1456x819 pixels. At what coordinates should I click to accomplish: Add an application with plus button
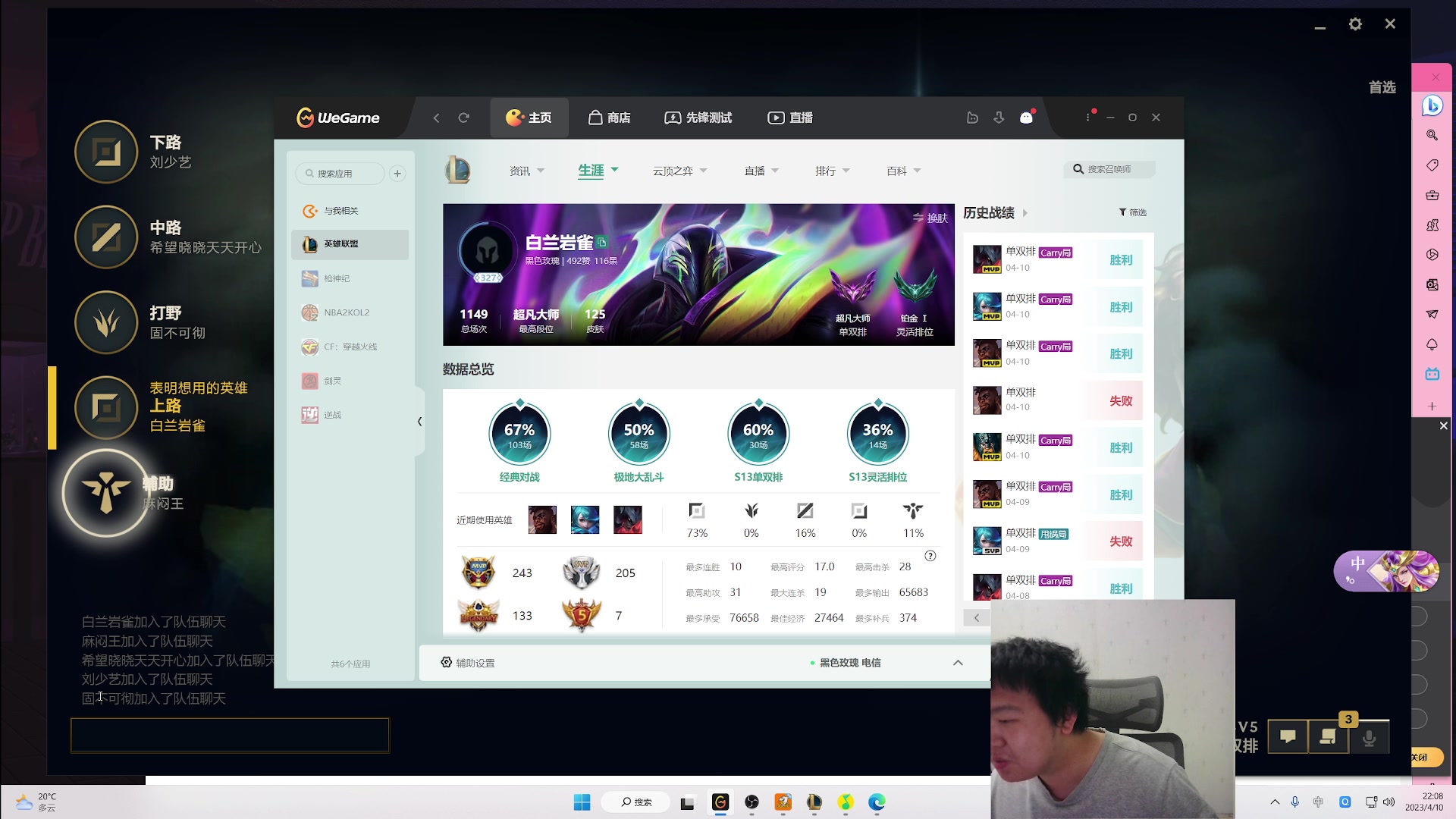click(397, 174)
